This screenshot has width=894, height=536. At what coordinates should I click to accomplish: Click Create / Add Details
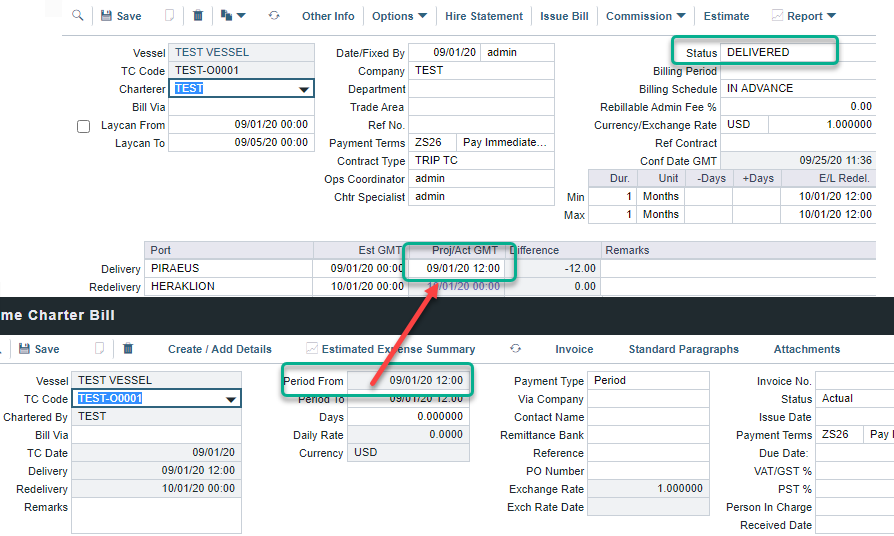coord(219,349)
